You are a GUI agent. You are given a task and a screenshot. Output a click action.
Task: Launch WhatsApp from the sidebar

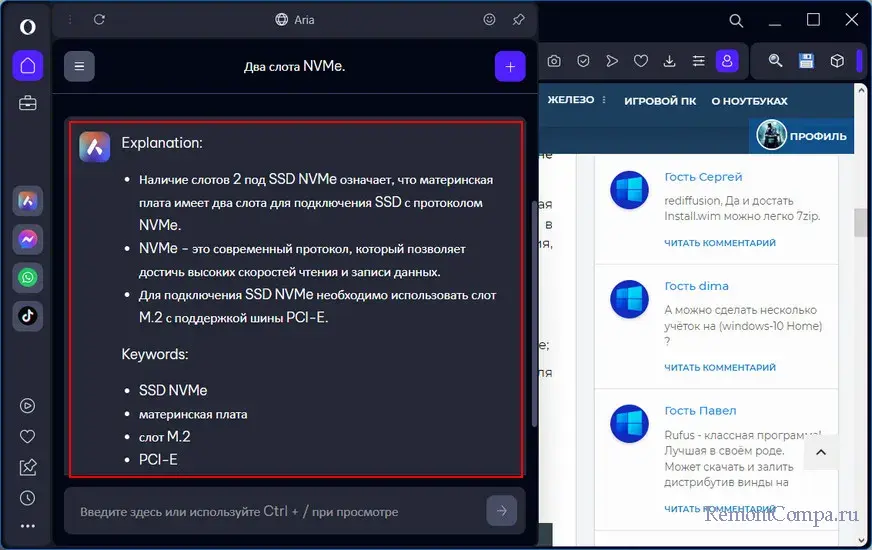click(27, 277)
